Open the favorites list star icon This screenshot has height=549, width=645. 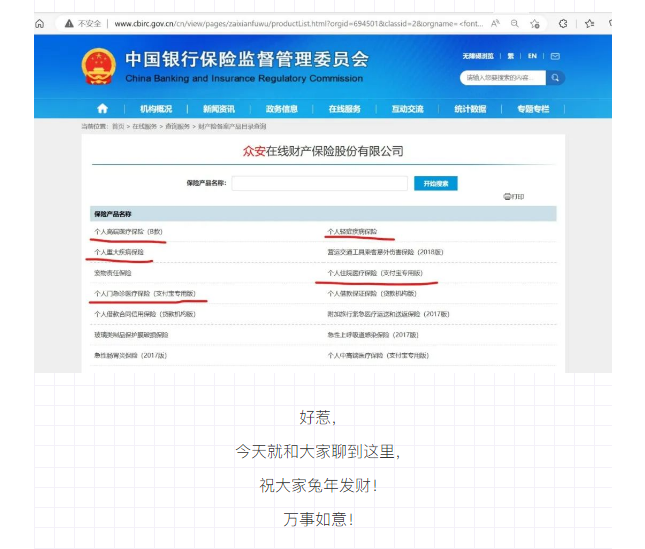[589, 23]
